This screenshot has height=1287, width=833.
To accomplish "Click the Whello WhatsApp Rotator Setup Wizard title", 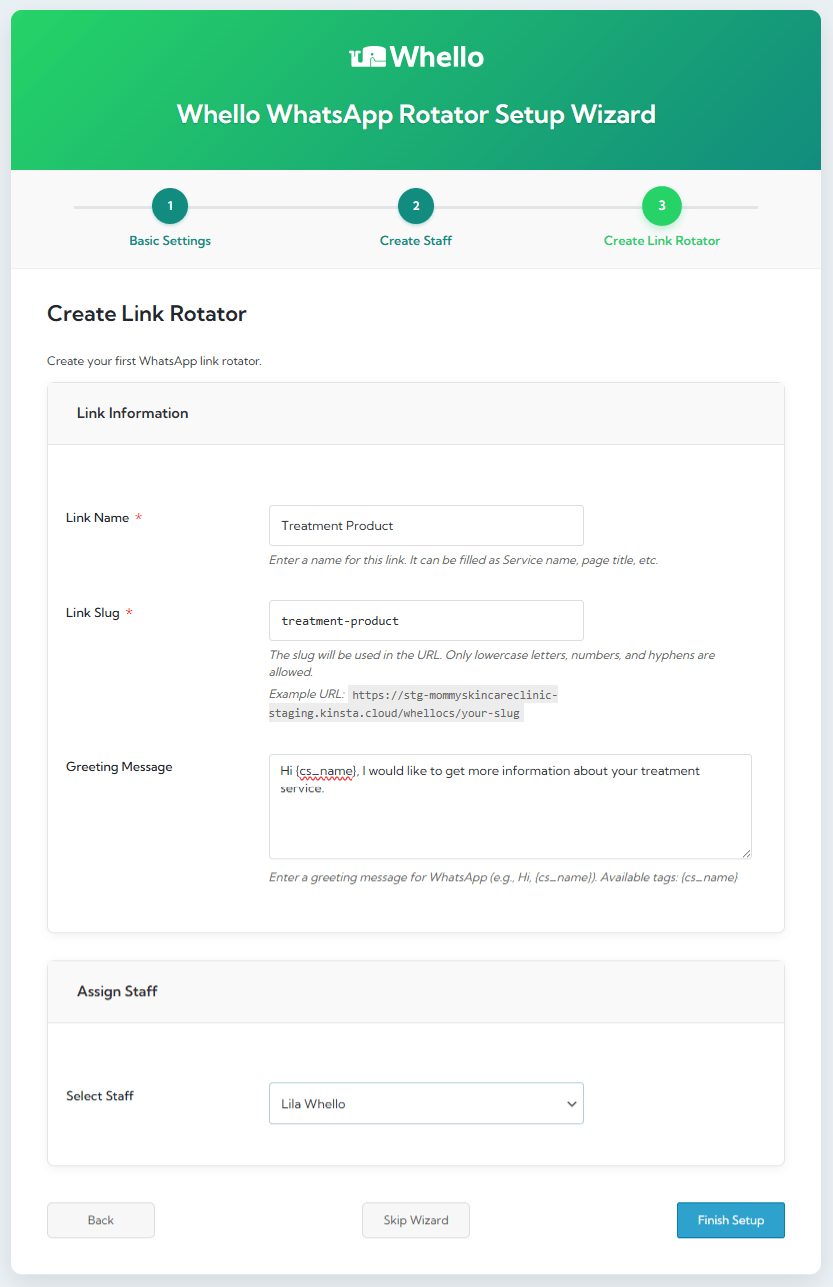I will point(416,114).
